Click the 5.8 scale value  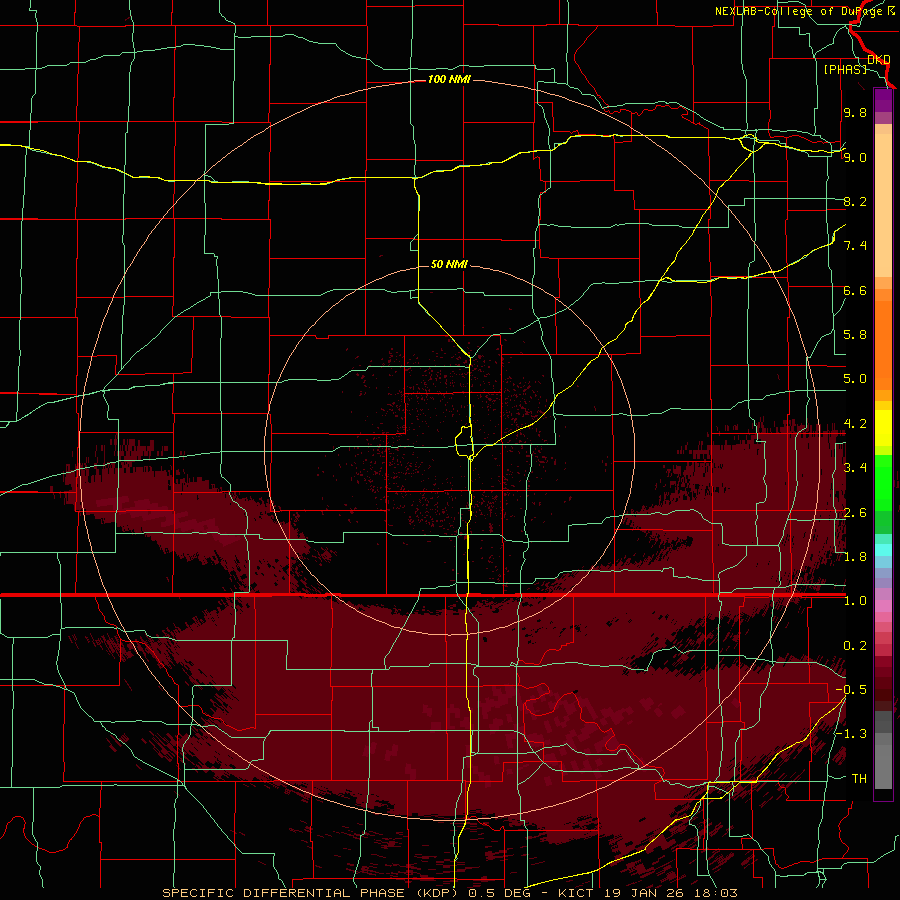coord(855,335)
